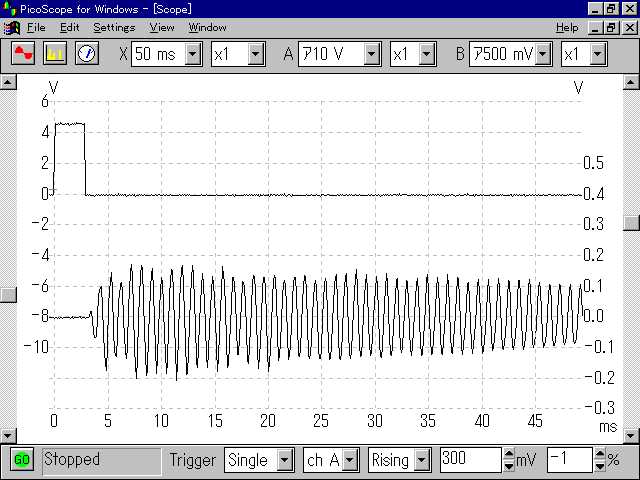Close the inner Scope document window

point(630,28)
